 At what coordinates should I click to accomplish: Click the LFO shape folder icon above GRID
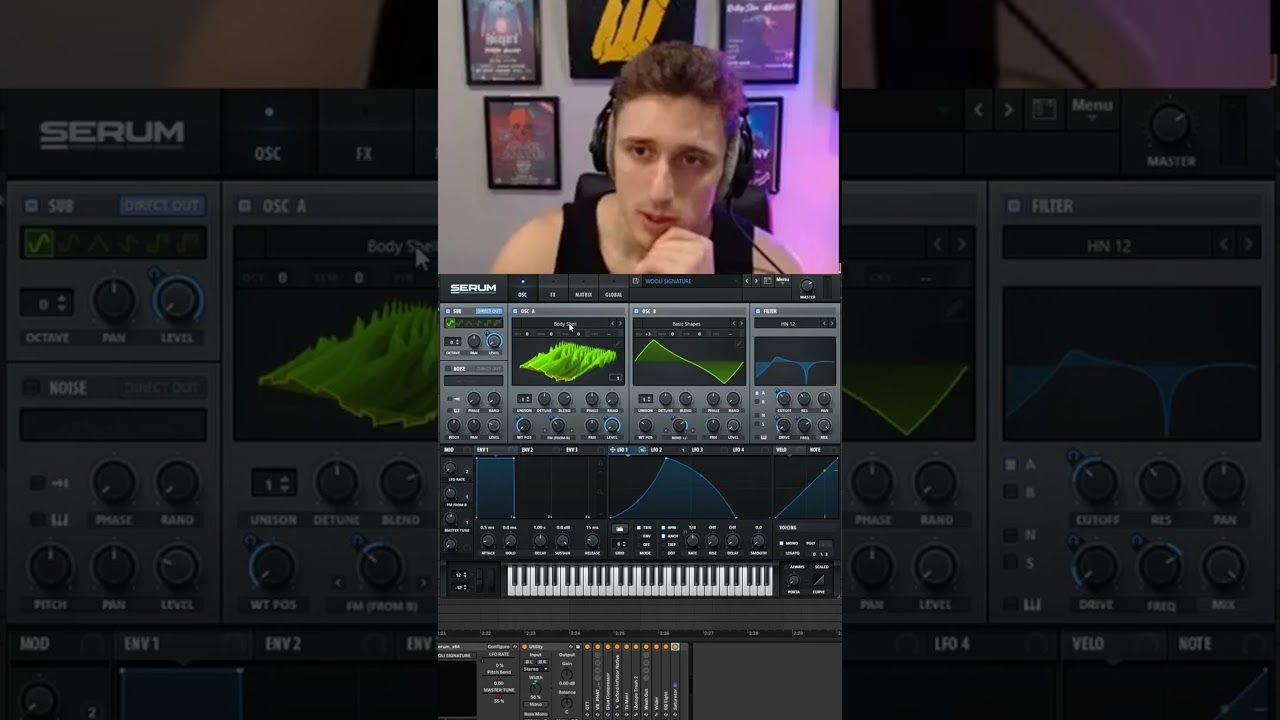click(620, 529)
